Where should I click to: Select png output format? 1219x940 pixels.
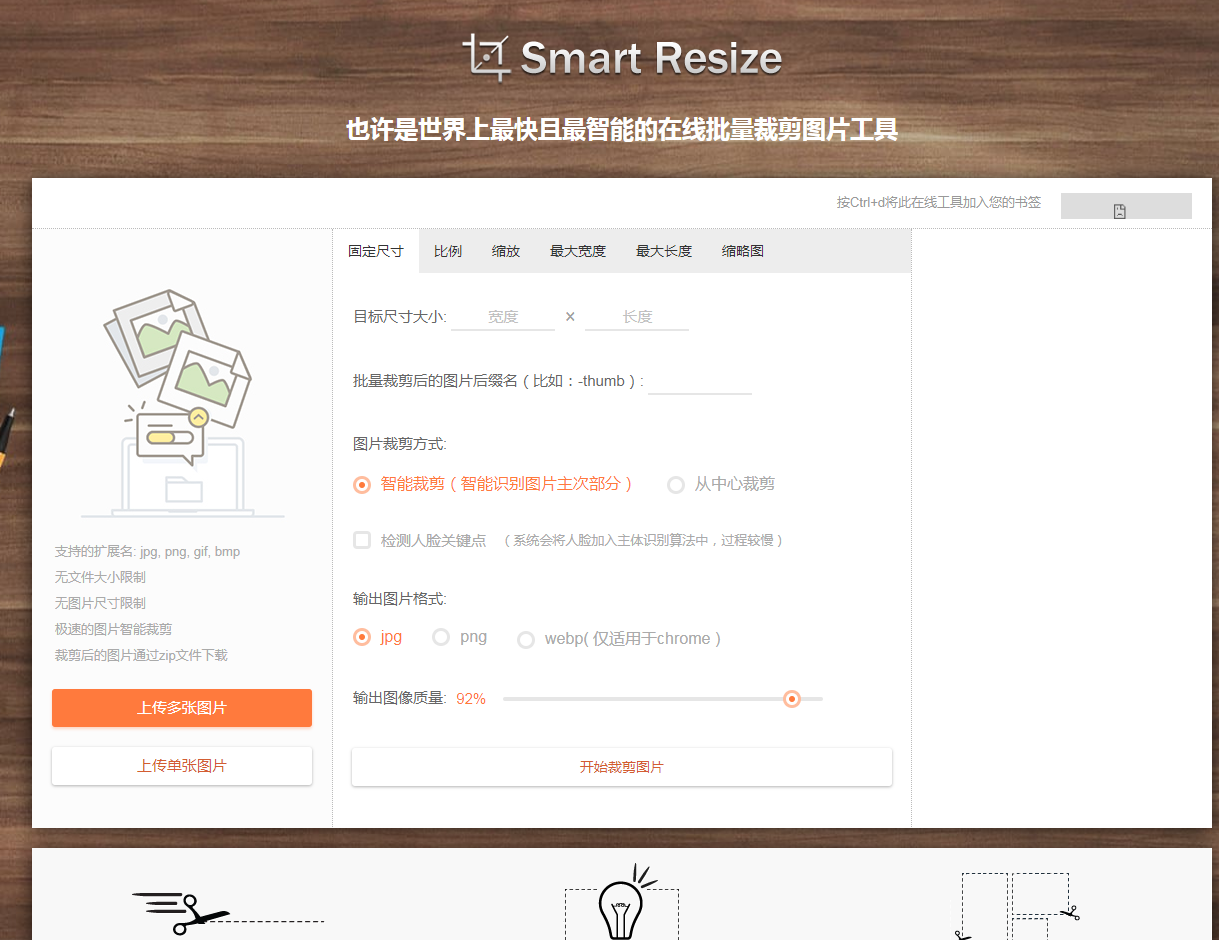pos(441,637)
